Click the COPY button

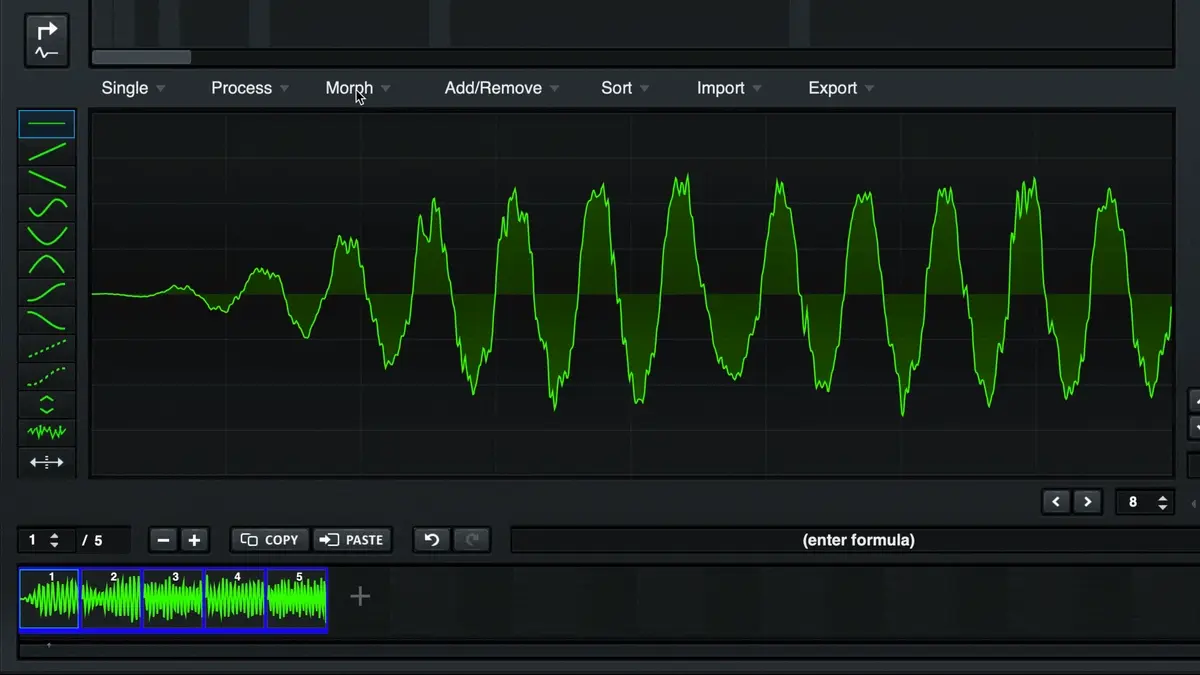(x=270, y=540)
